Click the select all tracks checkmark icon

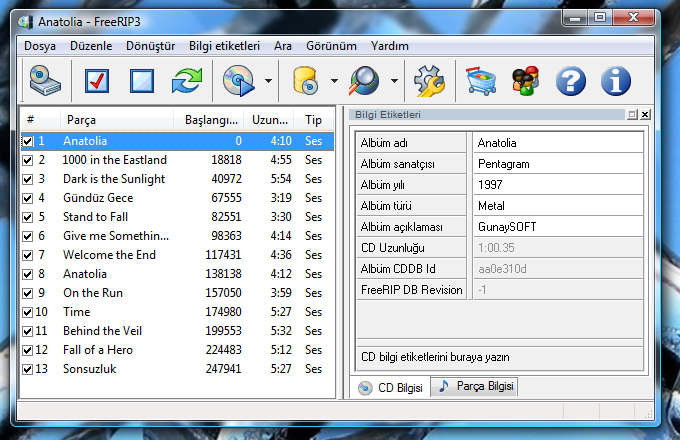(x=97, y=81)
